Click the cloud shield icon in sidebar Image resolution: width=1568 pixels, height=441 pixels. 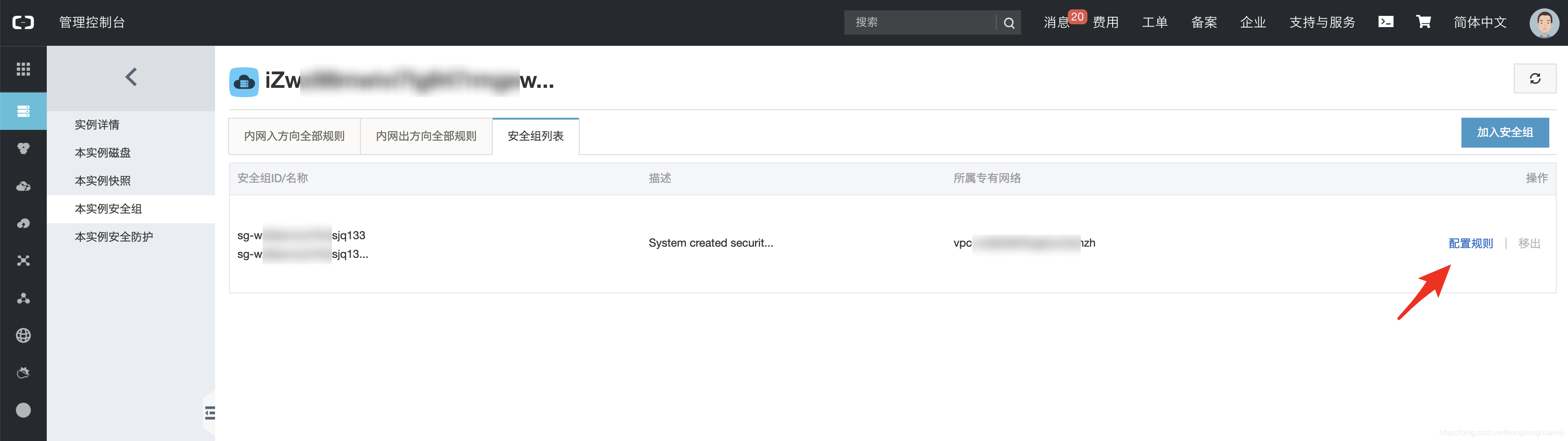23,372
